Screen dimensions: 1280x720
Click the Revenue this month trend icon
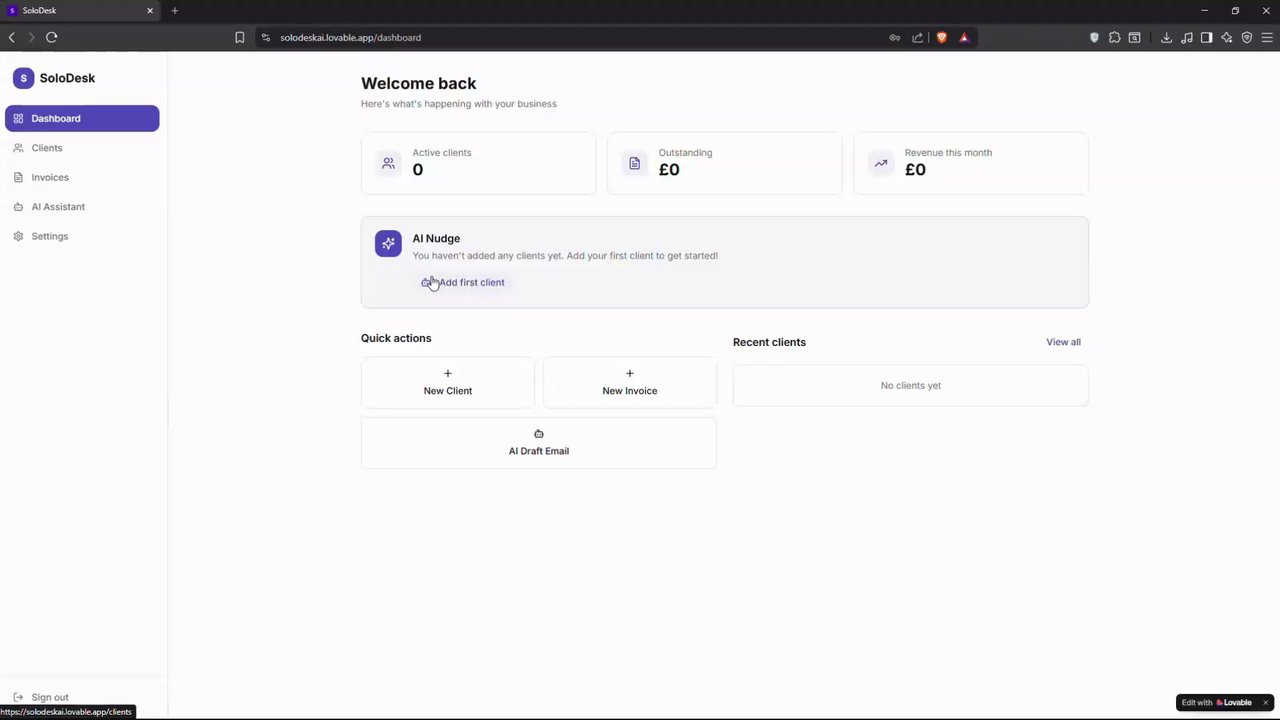880,163
